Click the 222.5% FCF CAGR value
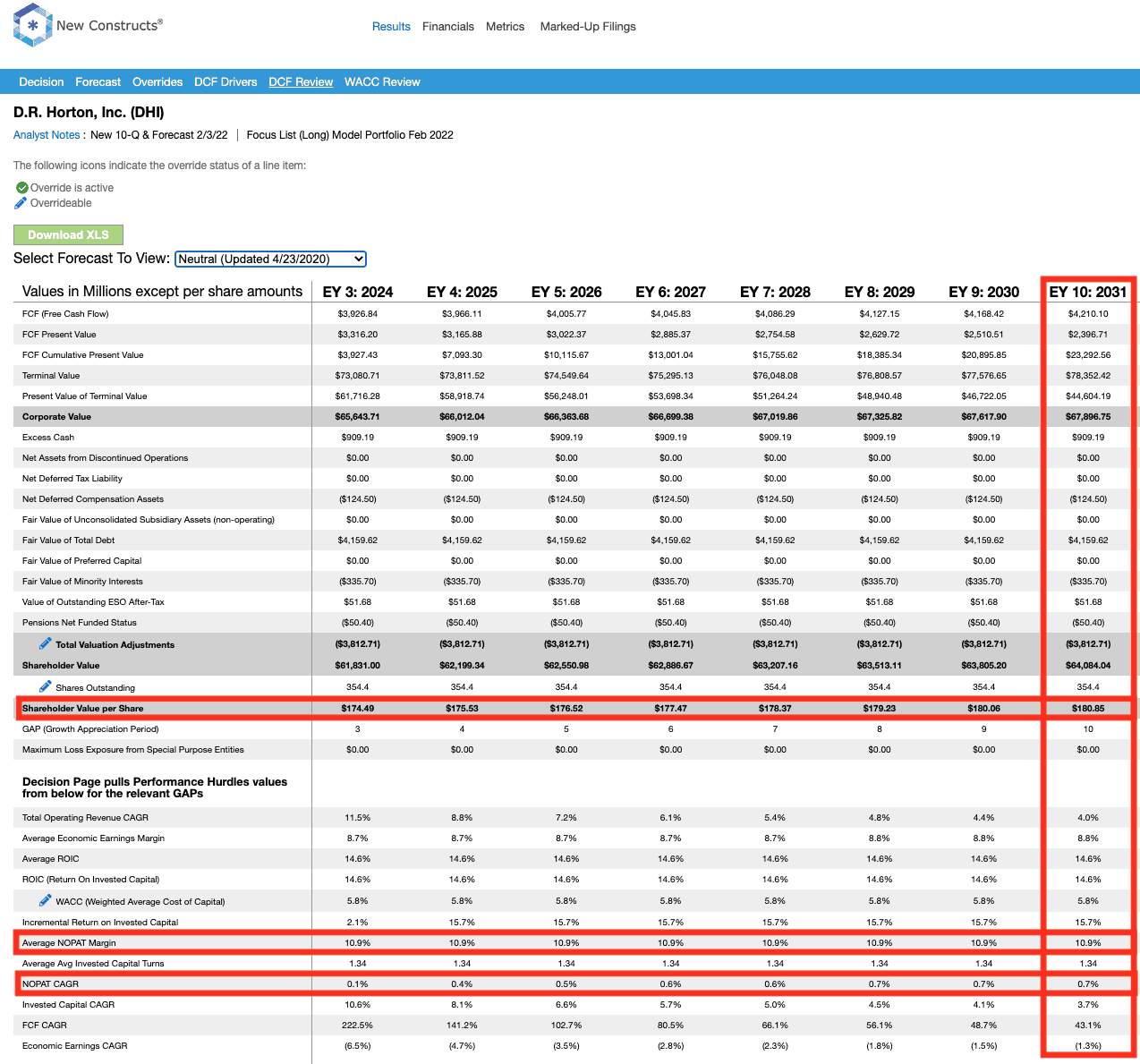The height and width of the screenshot is (1064, 1140). [x=358, y=1026]
